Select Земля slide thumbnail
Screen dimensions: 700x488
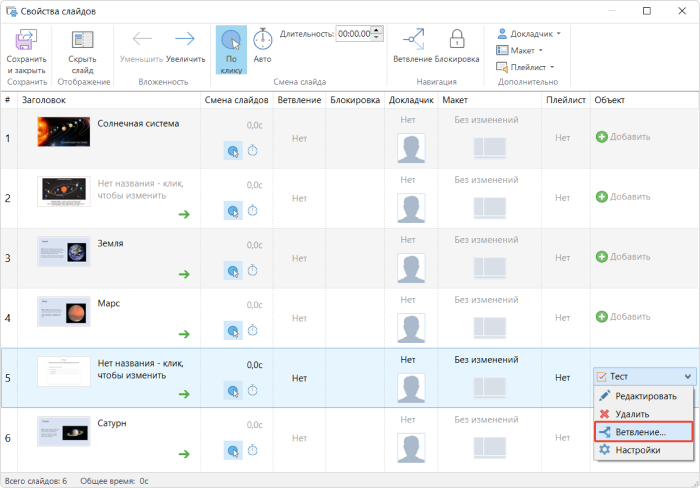pos(64,251)
